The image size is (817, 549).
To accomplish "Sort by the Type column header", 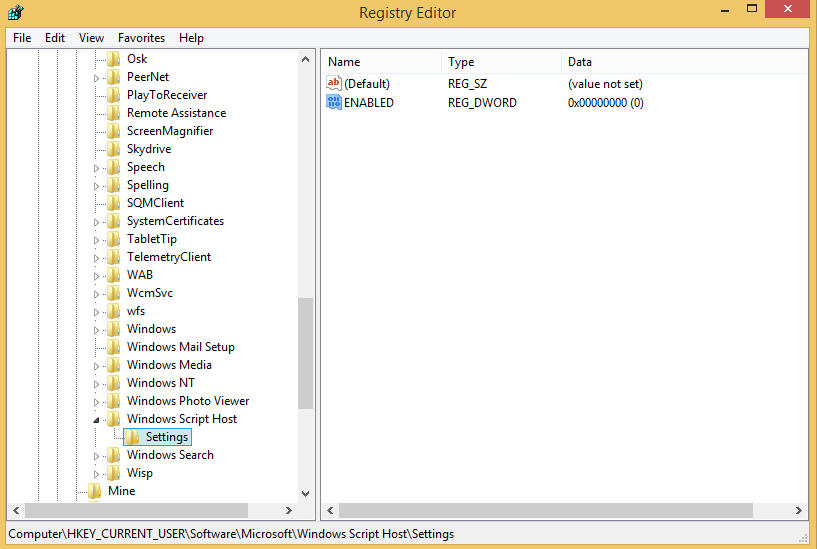I will coord(501,62).
